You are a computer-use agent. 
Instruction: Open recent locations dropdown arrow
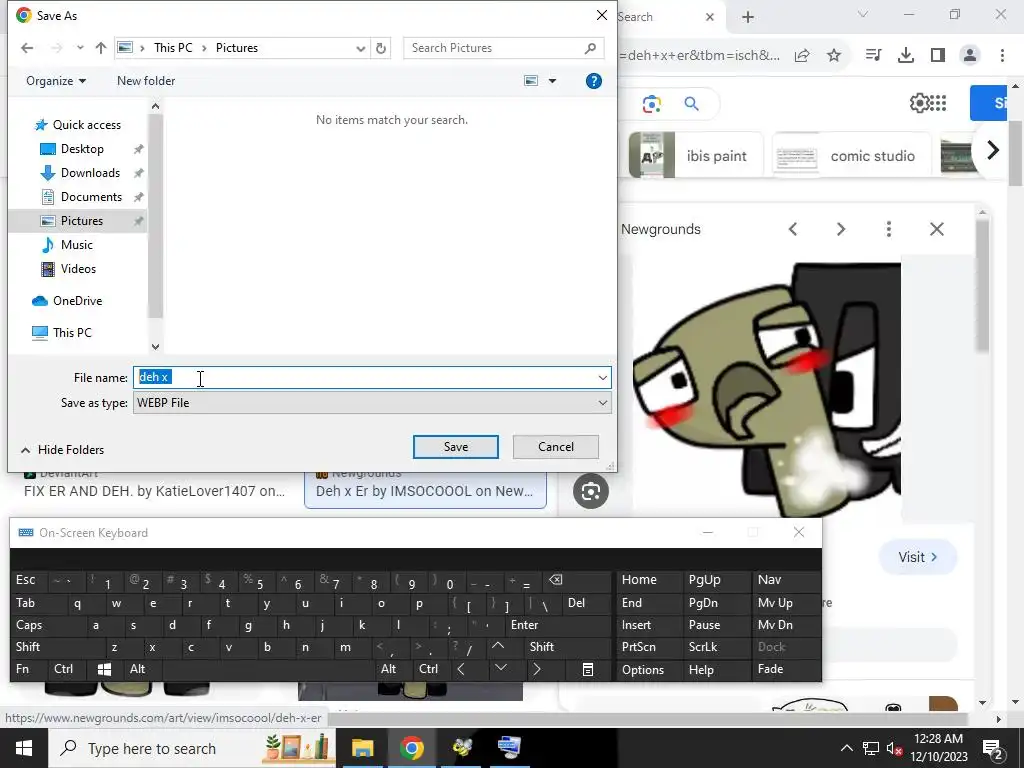pos(80,48)
